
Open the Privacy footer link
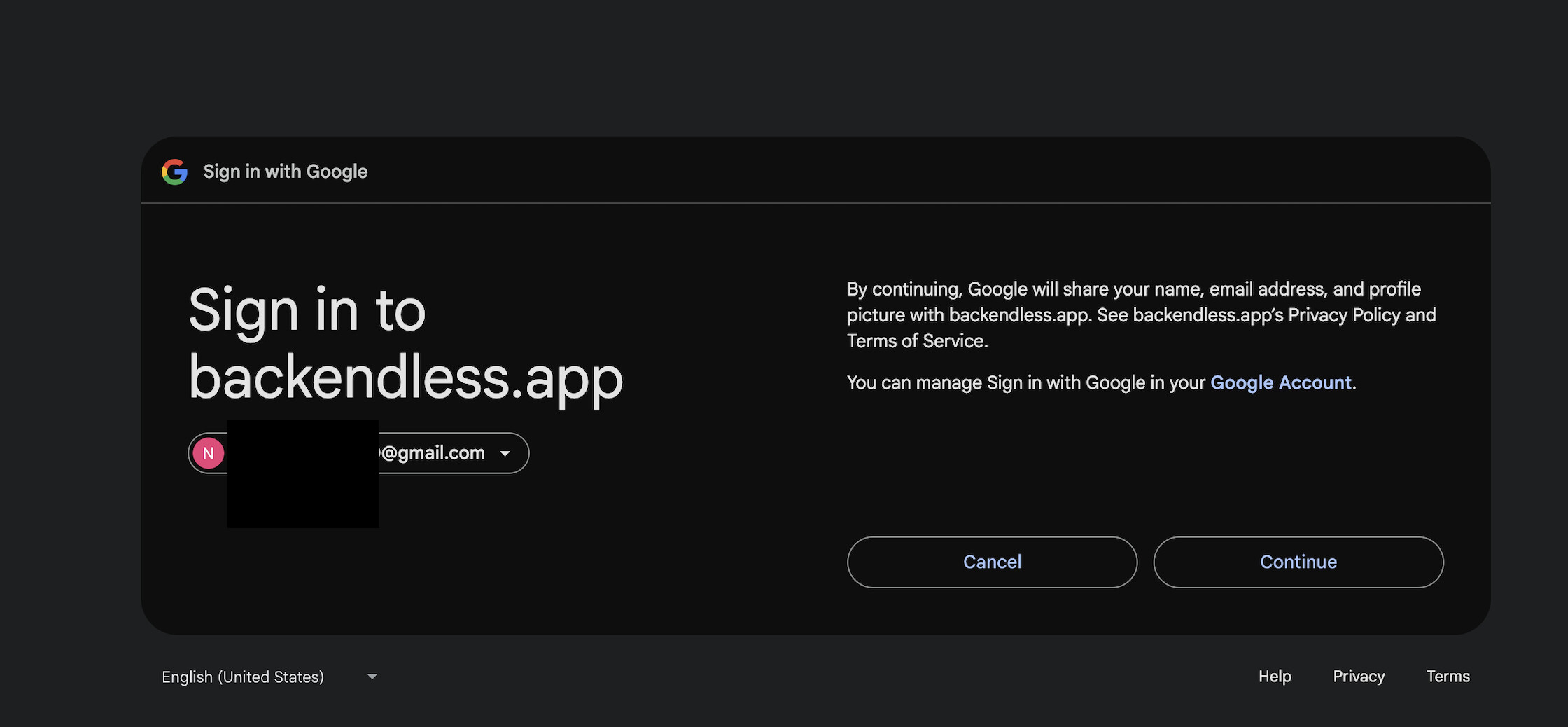click(x=1359, y=676)
